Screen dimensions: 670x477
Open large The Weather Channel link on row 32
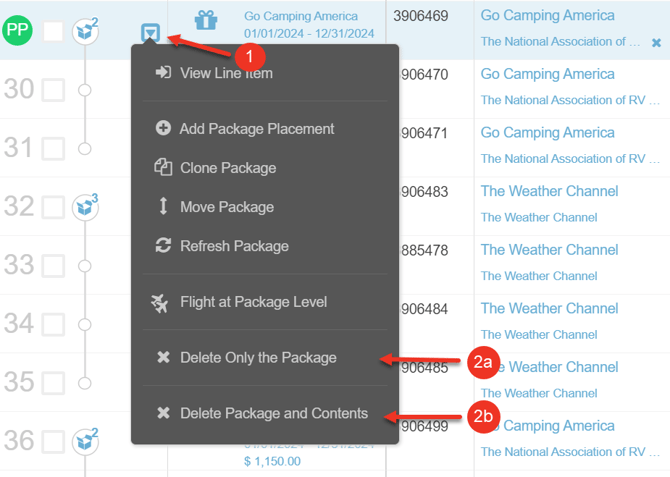[550, 191]
